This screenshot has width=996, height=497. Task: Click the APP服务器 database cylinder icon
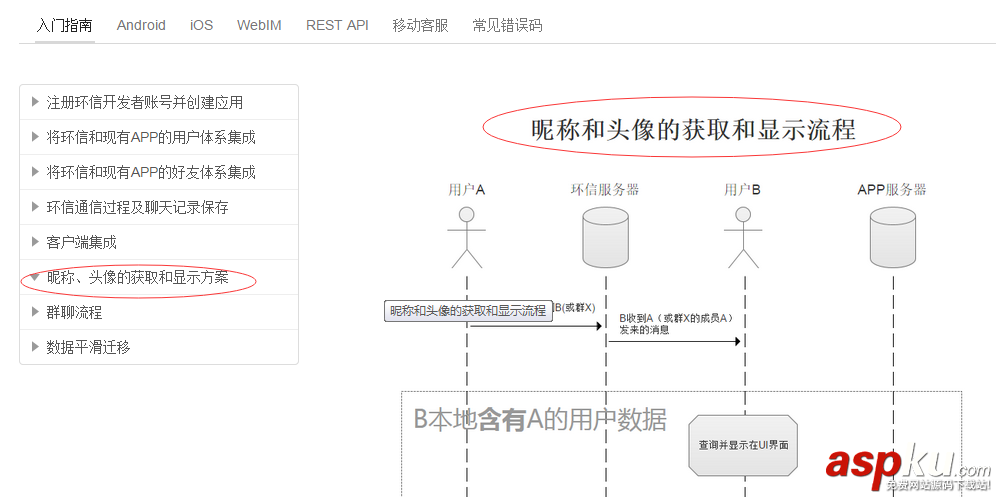[892, 237]
